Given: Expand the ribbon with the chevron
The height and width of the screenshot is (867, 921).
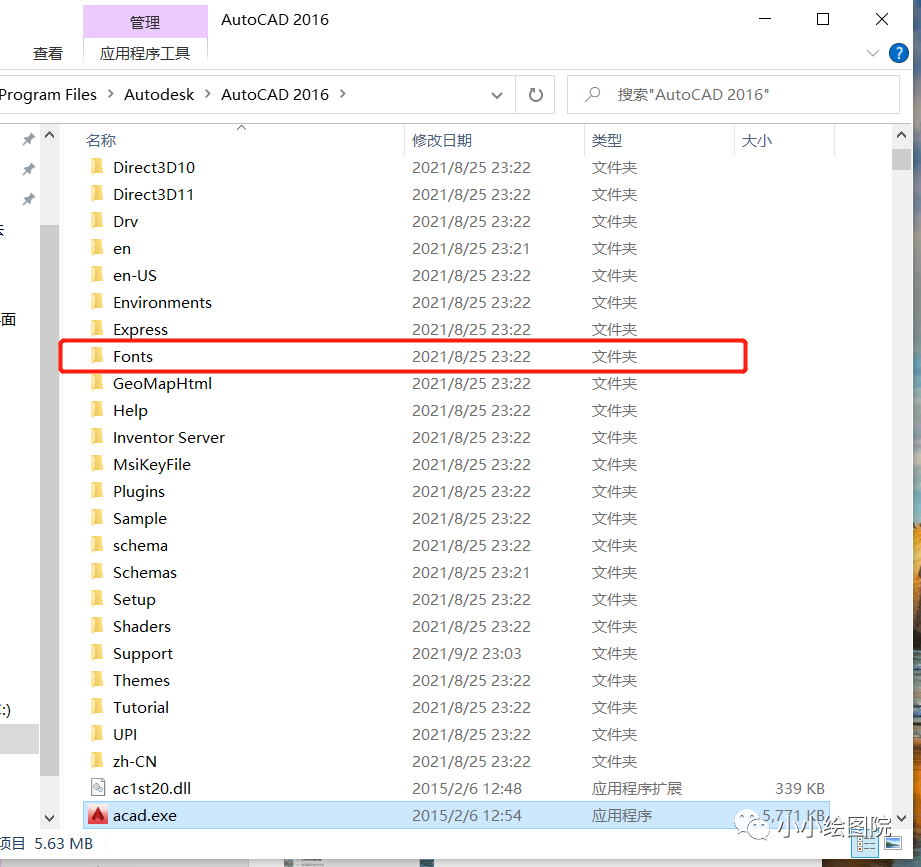Looking at the screenshot, I should tap(872, 53).
